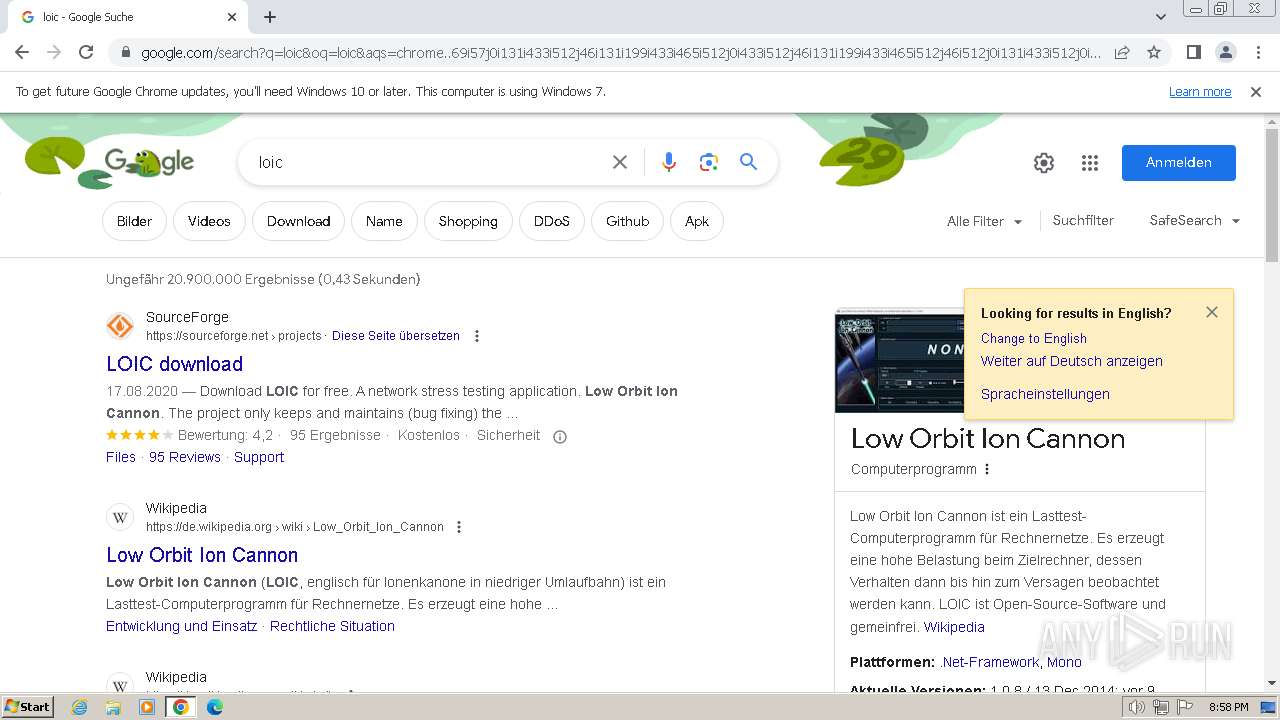The image size is (1280, 720).
Task: Click the SourceForge site favicon
Action: (120, 326)
